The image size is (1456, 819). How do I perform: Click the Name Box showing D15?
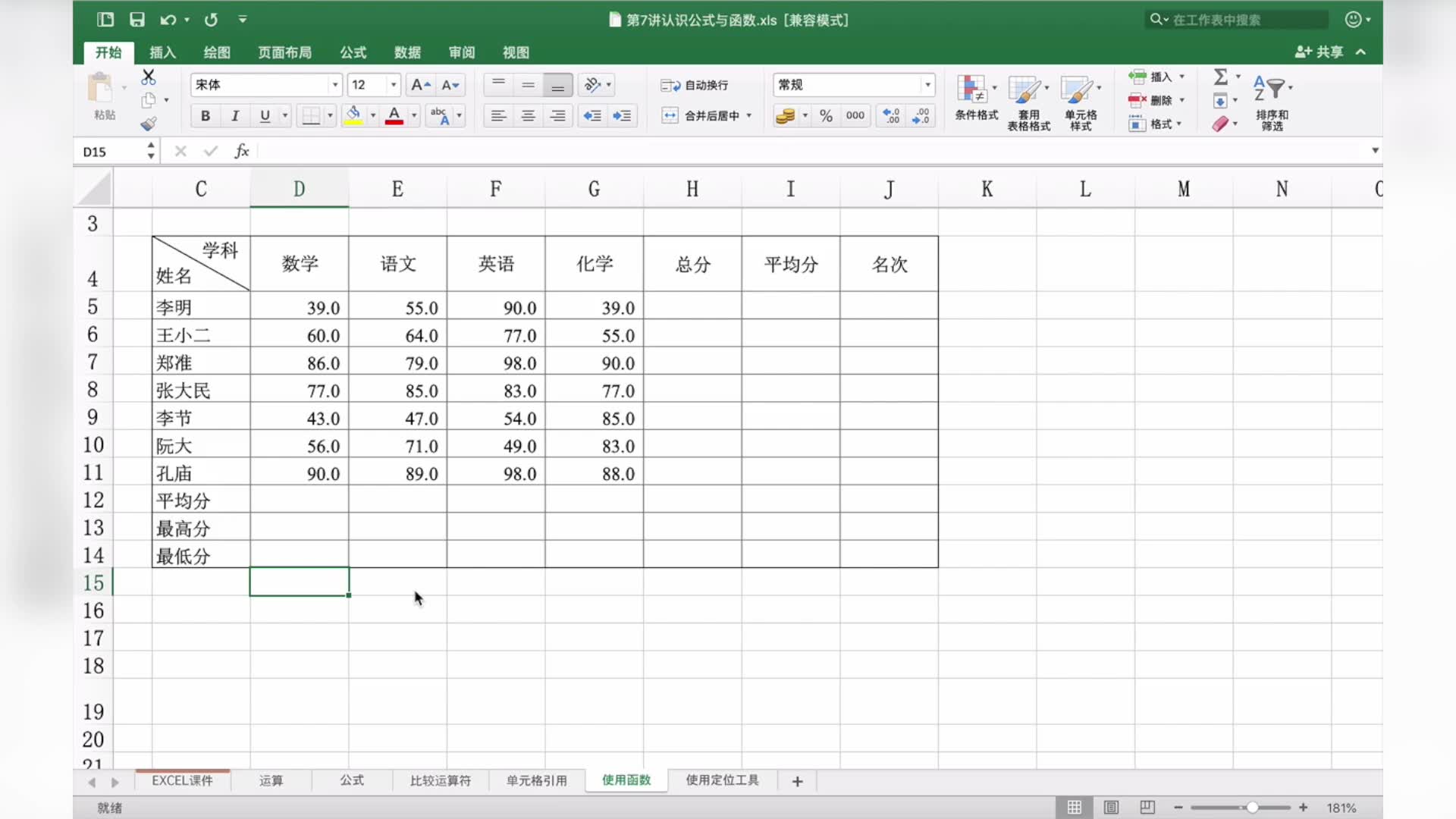click(112, 152)
